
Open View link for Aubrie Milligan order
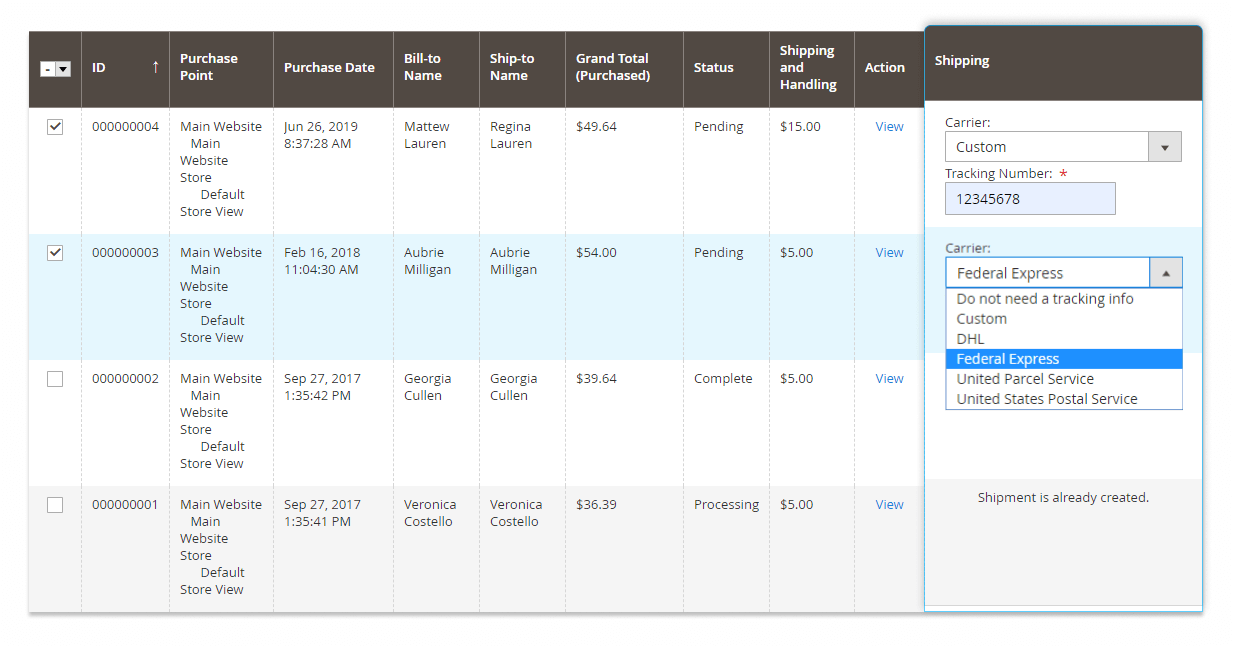pyautogui.click(x=889, y=253)
